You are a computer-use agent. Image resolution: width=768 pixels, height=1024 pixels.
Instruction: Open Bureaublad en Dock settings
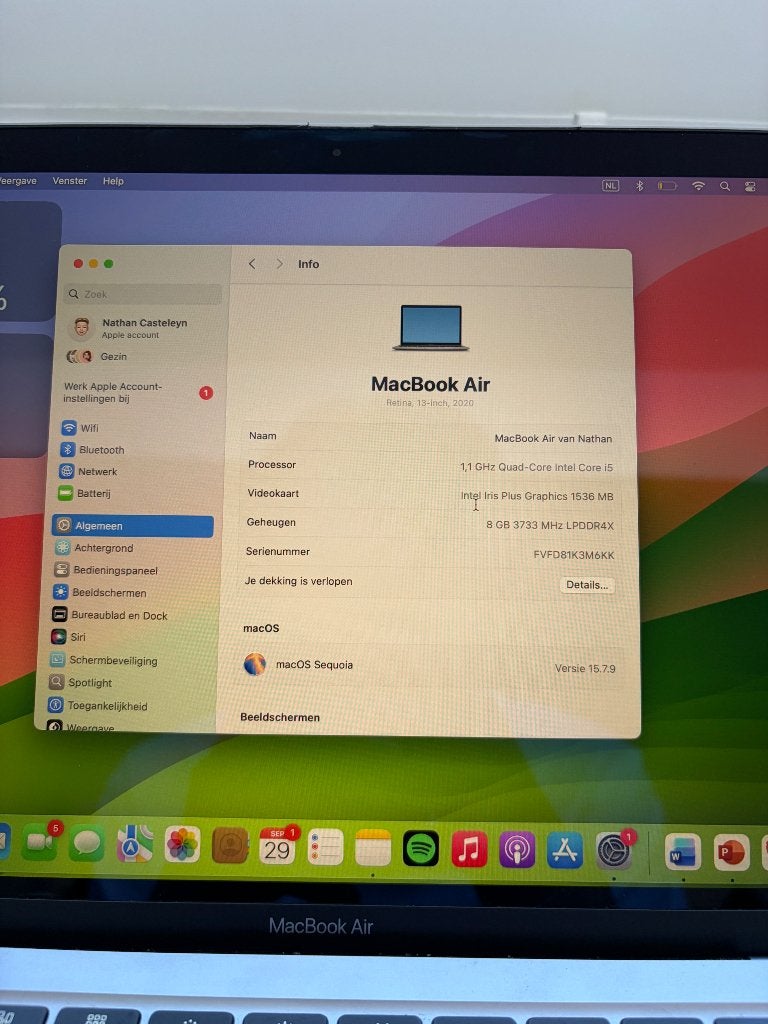pyautogui.click(x=110, y=615)
